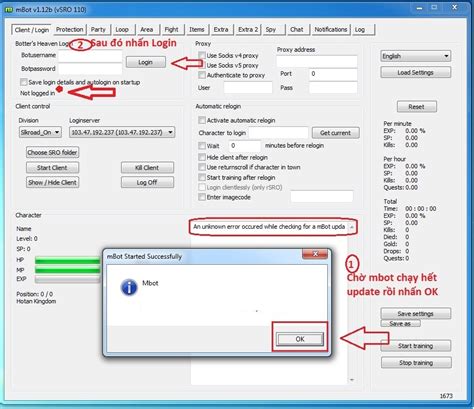Image resolution: width=474 pixels, height=409 pixels.
Task: Switch to the Protection tab
Action: coord(69,30)
